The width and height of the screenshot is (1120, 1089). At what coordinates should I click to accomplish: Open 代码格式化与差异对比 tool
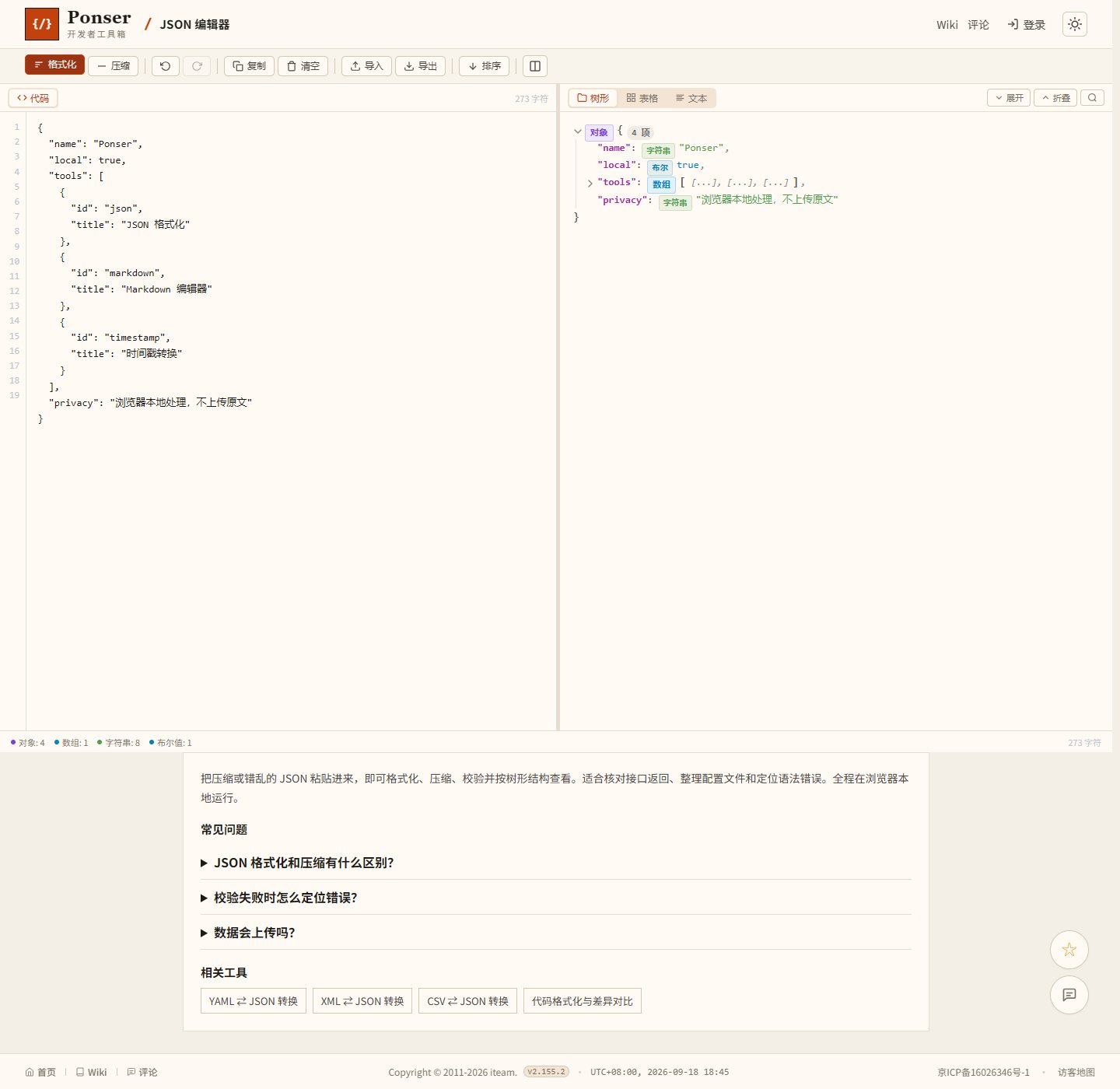[583, 1001]
